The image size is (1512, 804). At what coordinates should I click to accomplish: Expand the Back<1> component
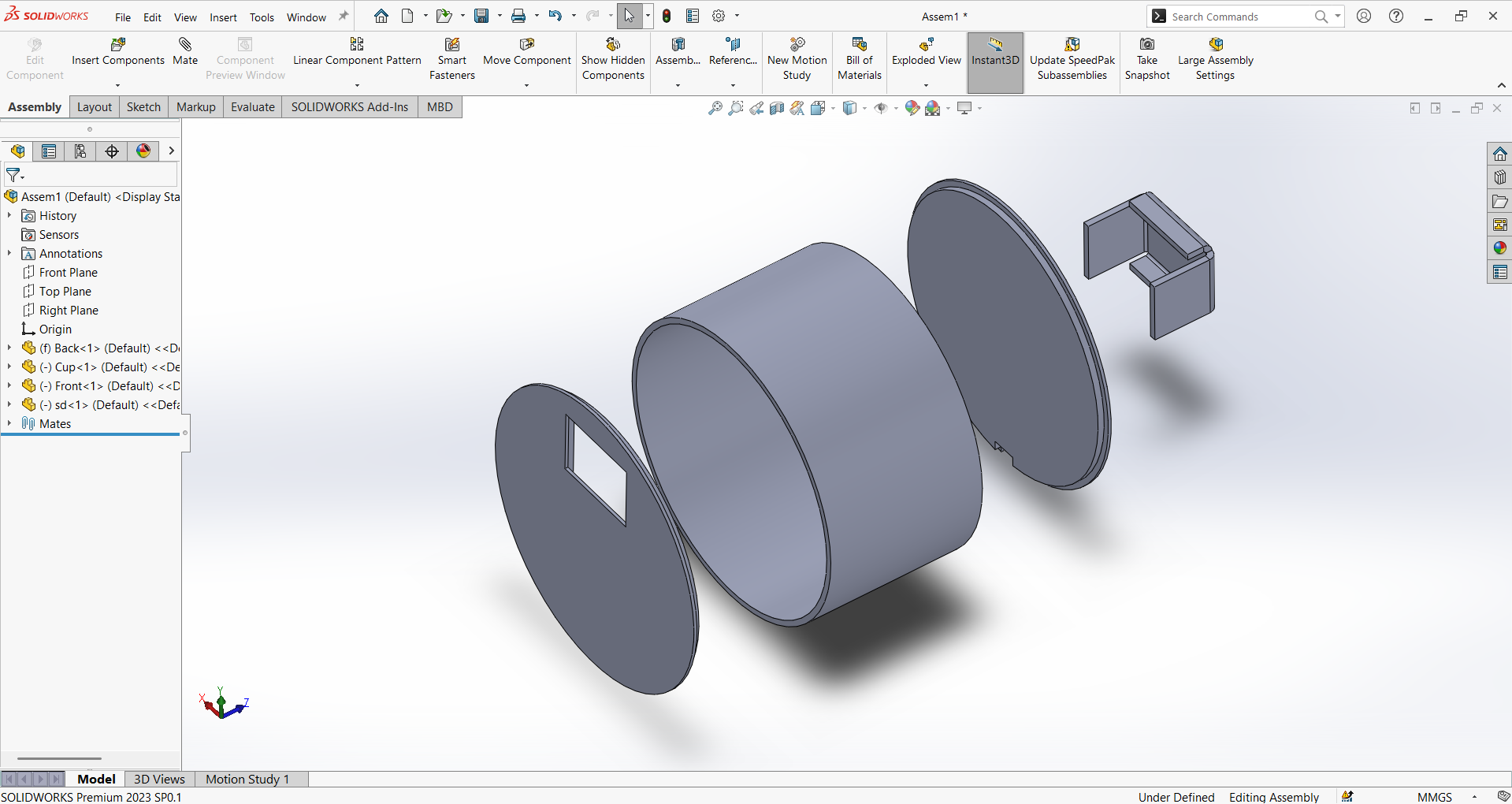pos(9,348)
